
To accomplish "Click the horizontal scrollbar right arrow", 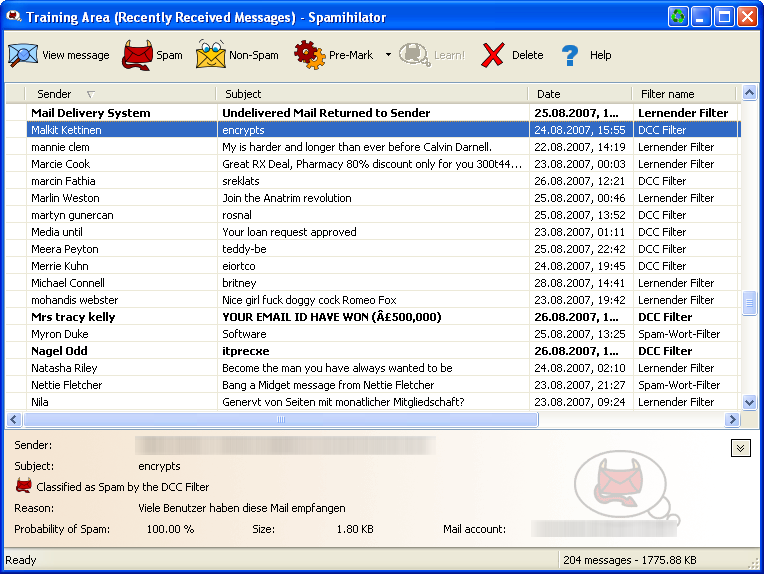I will point(734,420).
